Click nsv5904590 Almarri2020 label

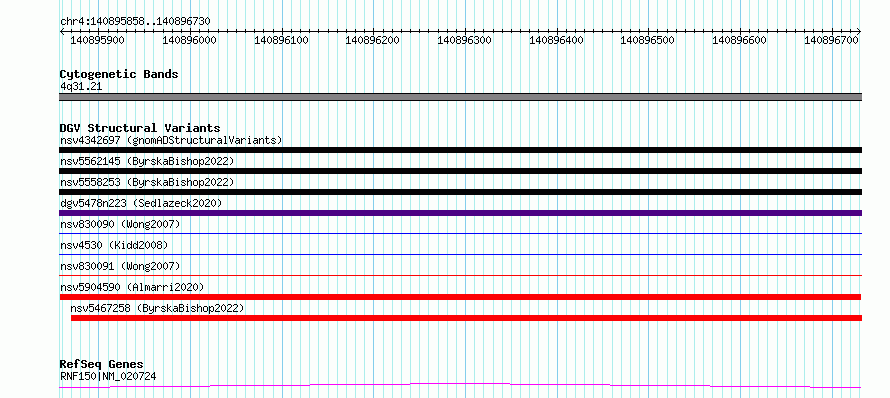pyautogui.click(x=132, y=287)
